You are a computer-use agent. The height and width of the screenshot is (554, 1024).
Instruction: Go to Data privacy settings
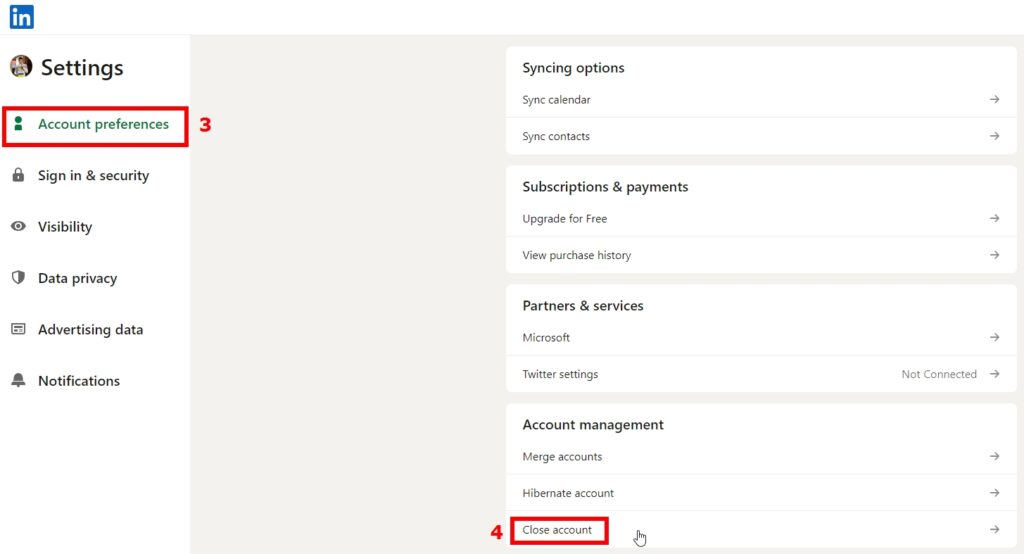[x=78, y=278]
